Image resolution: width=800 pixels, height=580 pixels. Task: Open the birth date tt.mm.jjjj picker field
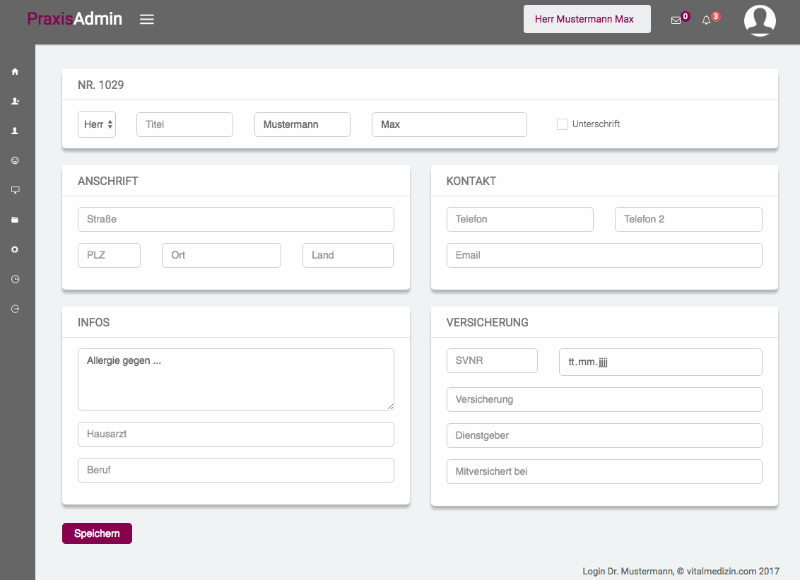click(x=660, y=362)
